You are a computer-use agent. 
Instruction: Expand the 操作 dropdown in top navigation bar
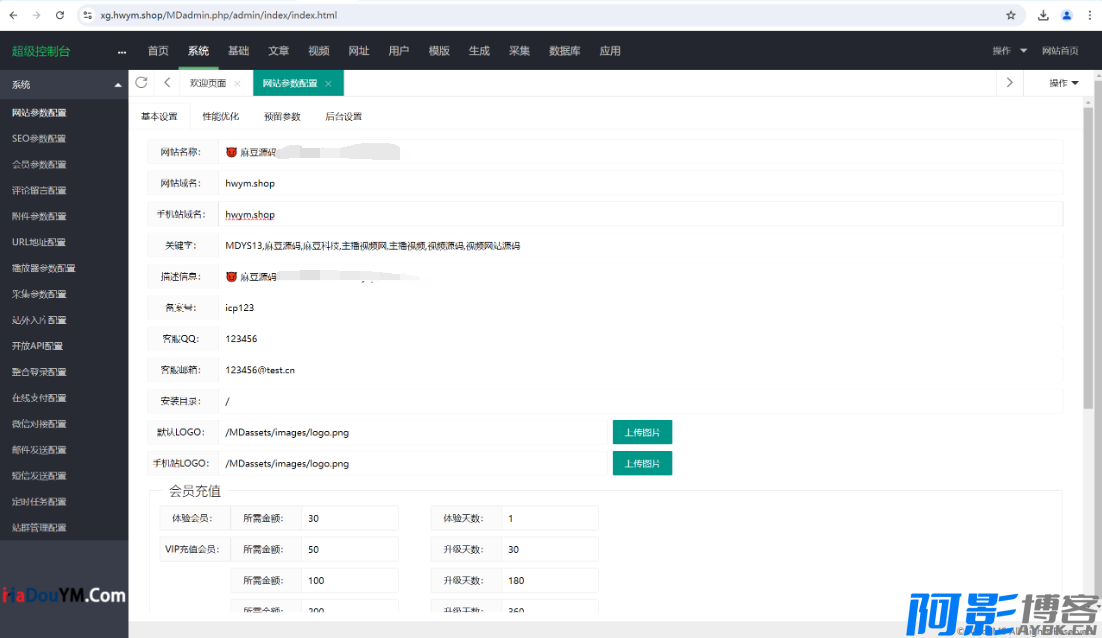1009,51
